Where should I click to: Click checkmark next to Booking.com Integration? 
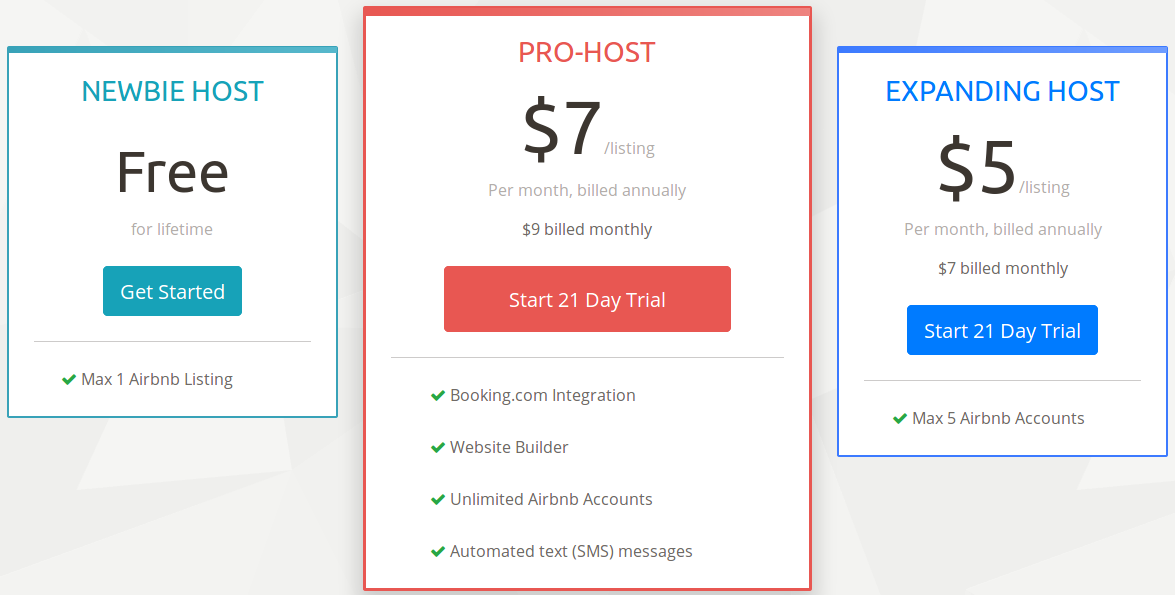coord(438,396)
